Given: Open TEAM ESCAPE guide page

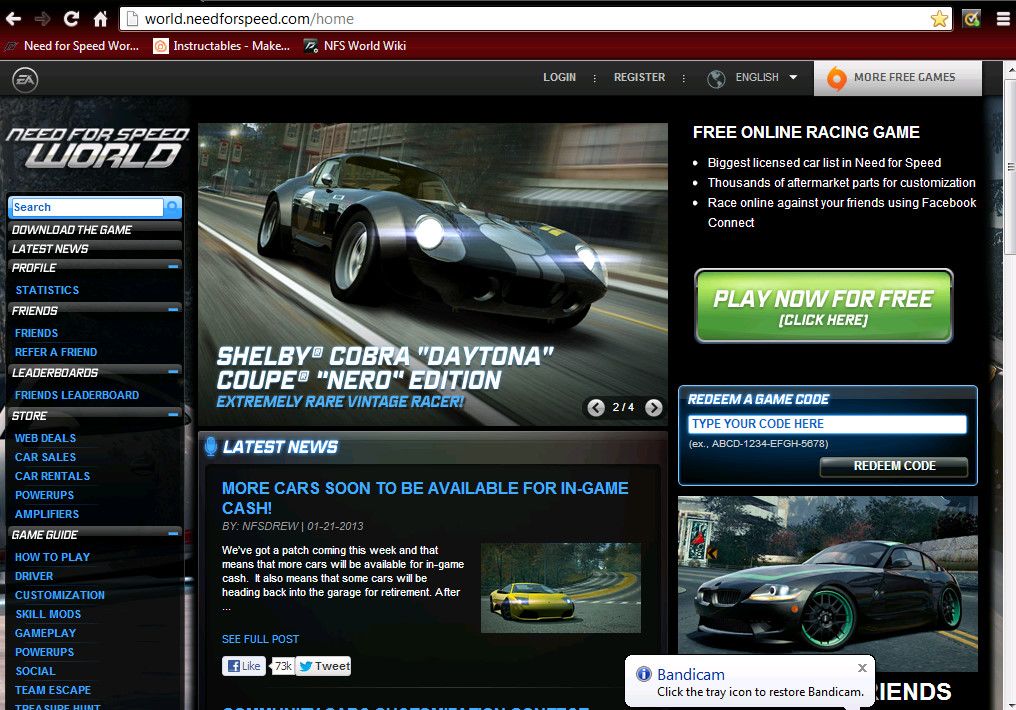Looking at the screenshot, I should (x=52, y=691).
